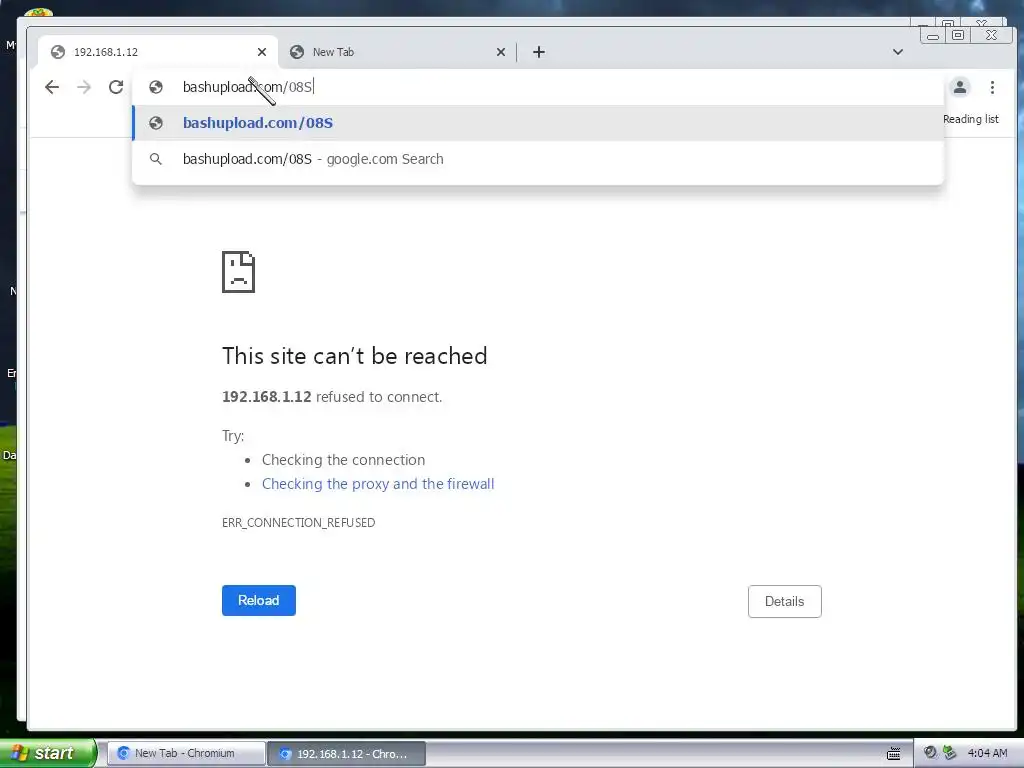This screenshot has width=1024, height=768.
Task: Click the sad page error icon
Action: click(x=238, y=272)
